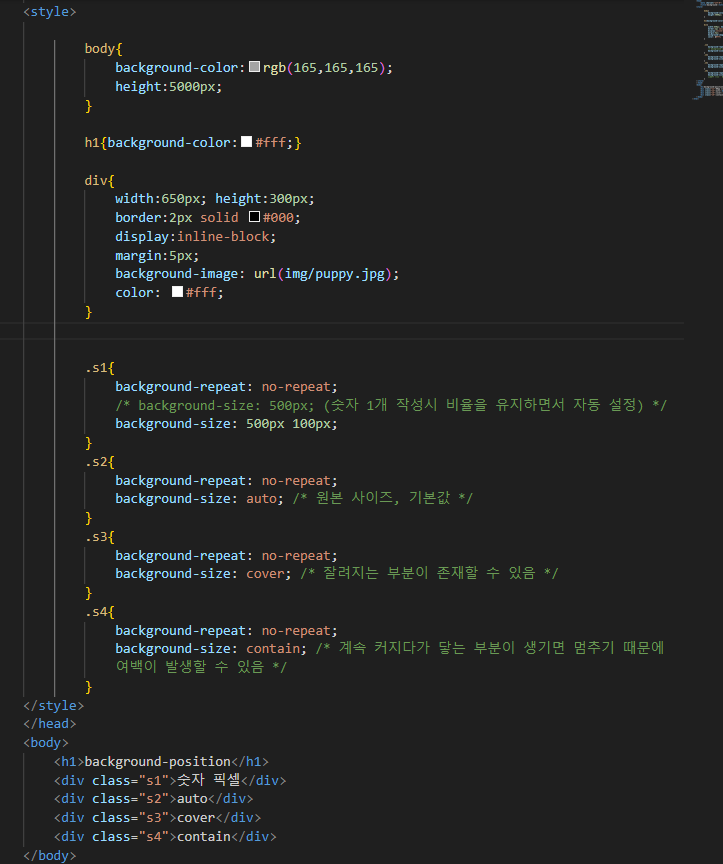Click the h1 background-position line
This screenshot has height=864, width=723.
tap(161, 762)
